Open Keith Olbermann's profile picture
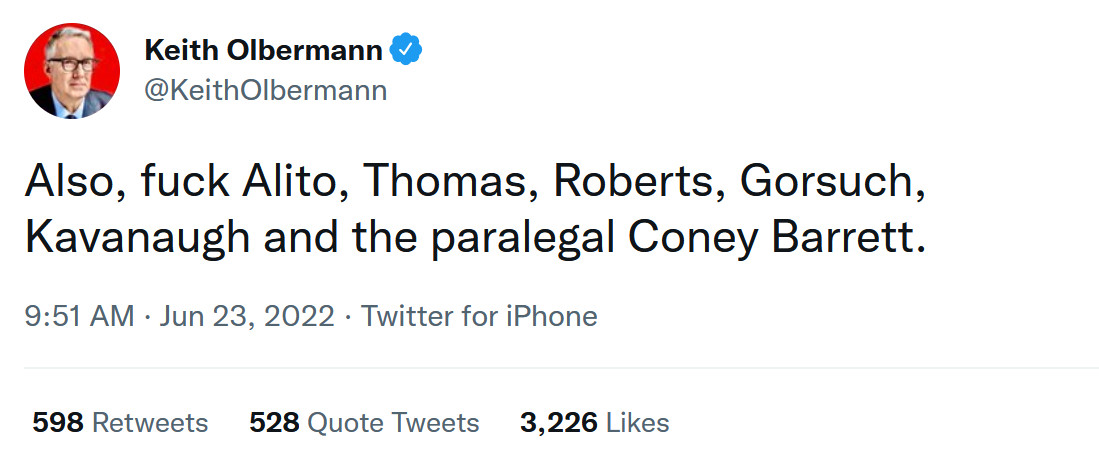The width and height of the screenshot is (1099, 469). pyautogui.click(x=71, y=70)
